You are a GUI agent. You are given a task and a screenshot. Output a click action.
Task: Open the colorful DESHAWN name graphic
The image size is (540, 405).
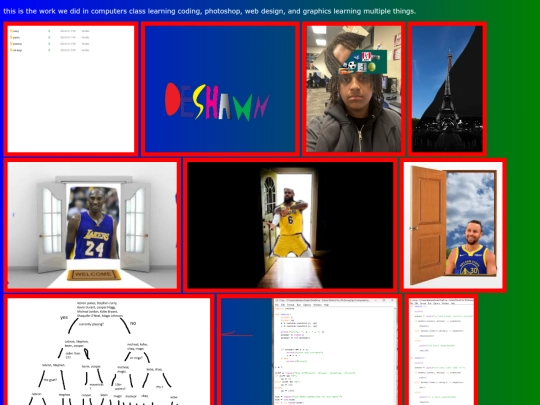[x=220, y=89]
